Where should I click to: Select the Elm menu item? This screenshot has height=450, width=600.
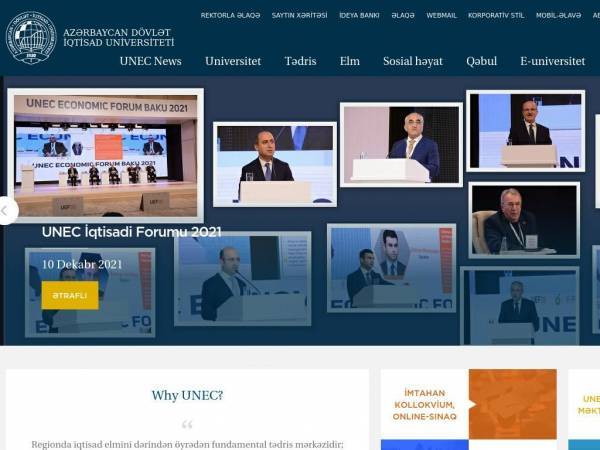[x=350, y=61]
